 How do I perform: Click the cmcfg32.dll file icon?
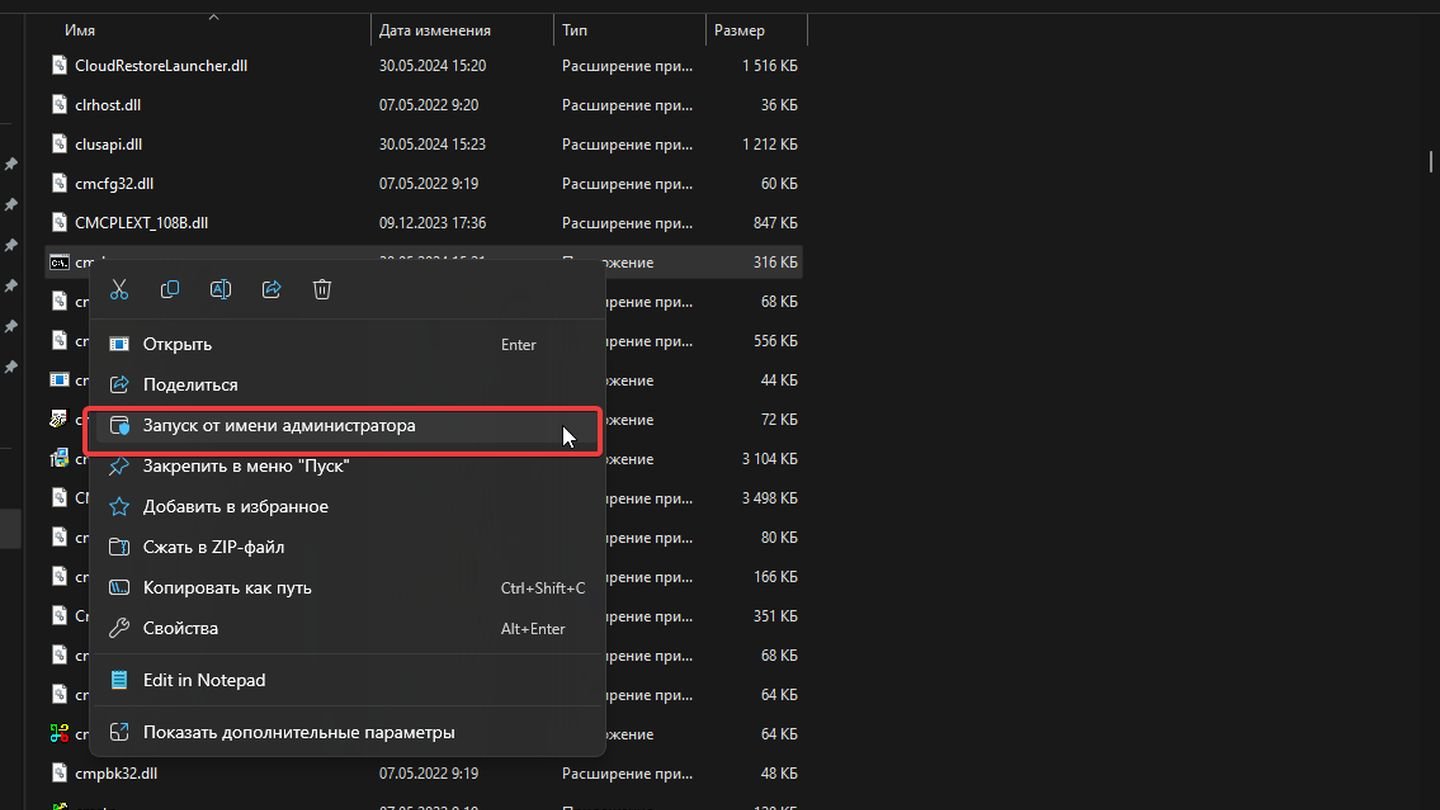[59, 184]
